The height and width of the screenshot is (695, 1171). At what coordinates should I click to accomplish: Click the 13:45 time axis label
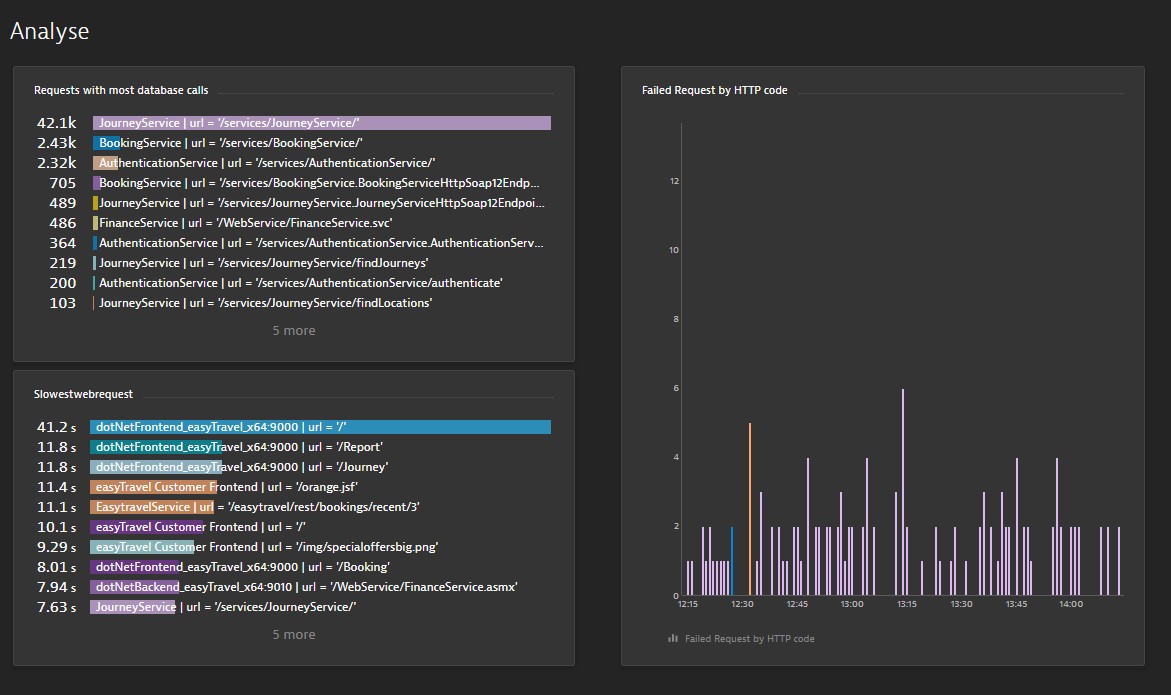1016,604
